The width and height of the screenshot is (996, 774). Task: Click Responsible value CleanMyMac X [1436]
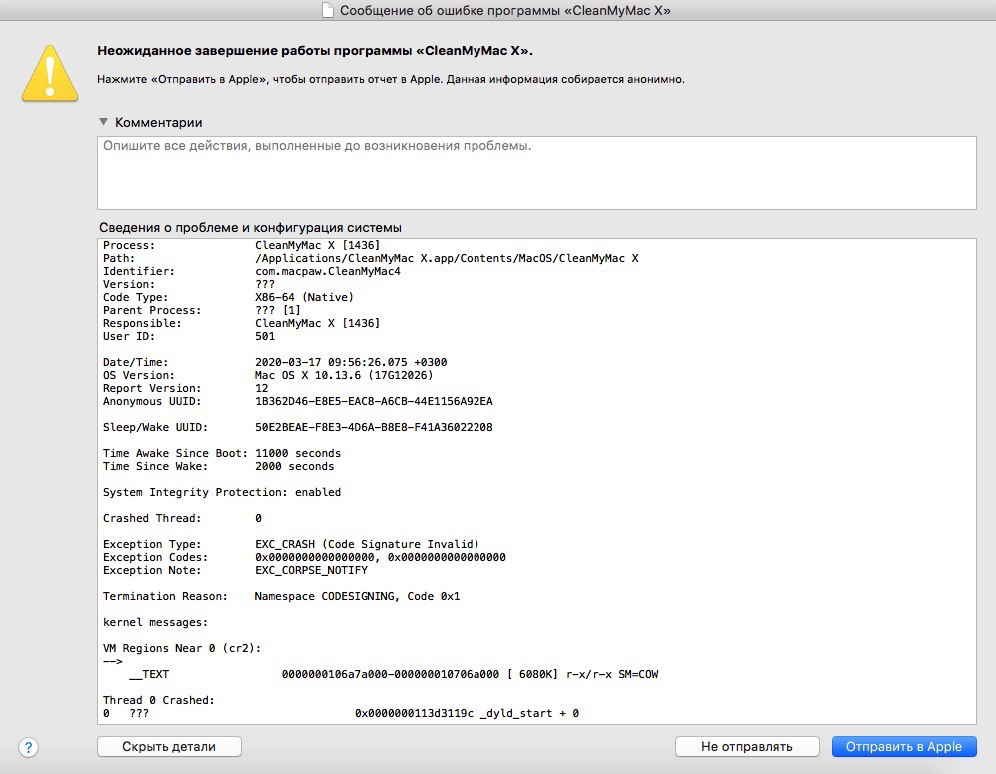tap(317, 323)
